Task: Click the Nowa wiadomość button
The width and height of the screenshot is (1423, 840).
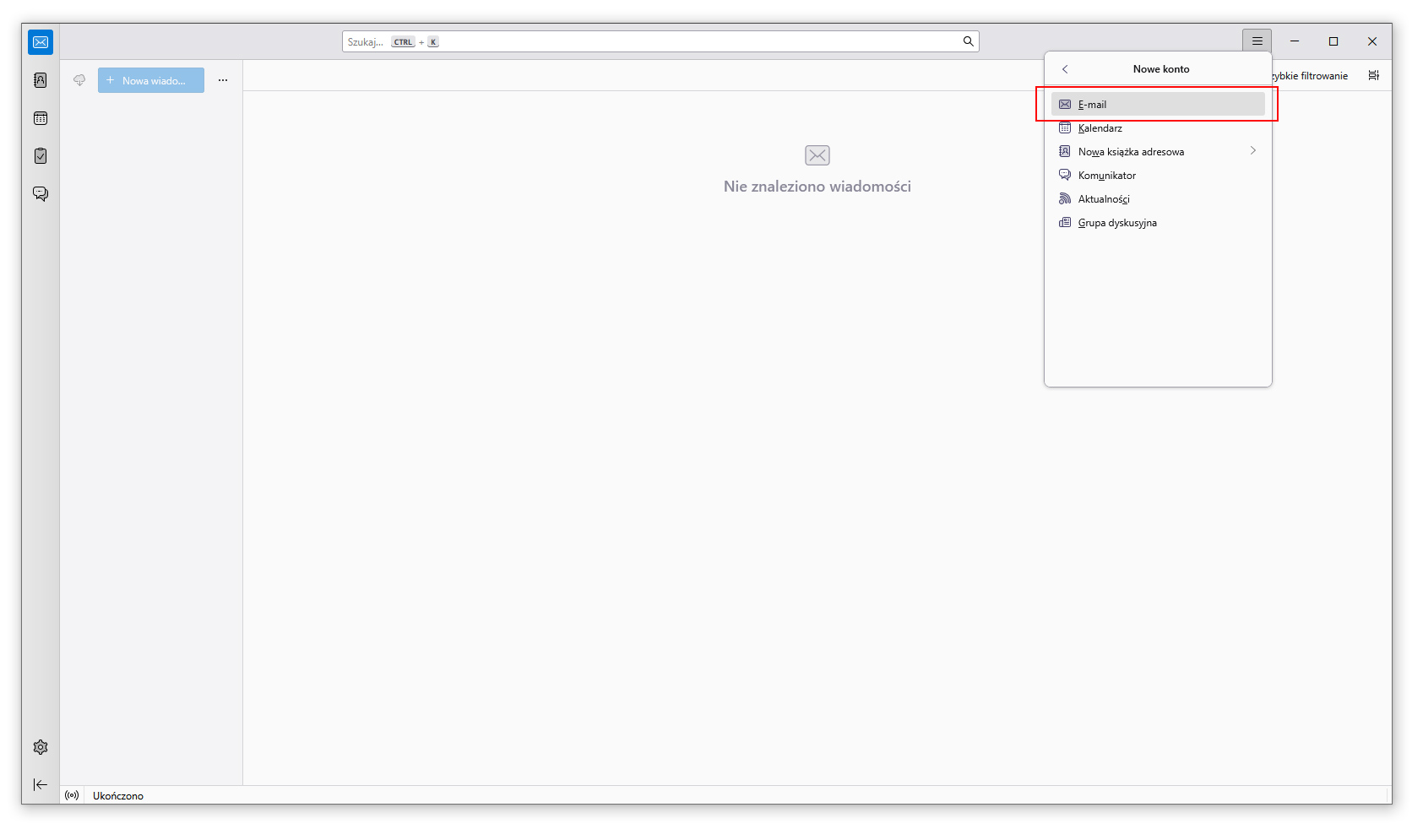Action: click(x=151, y=80)
